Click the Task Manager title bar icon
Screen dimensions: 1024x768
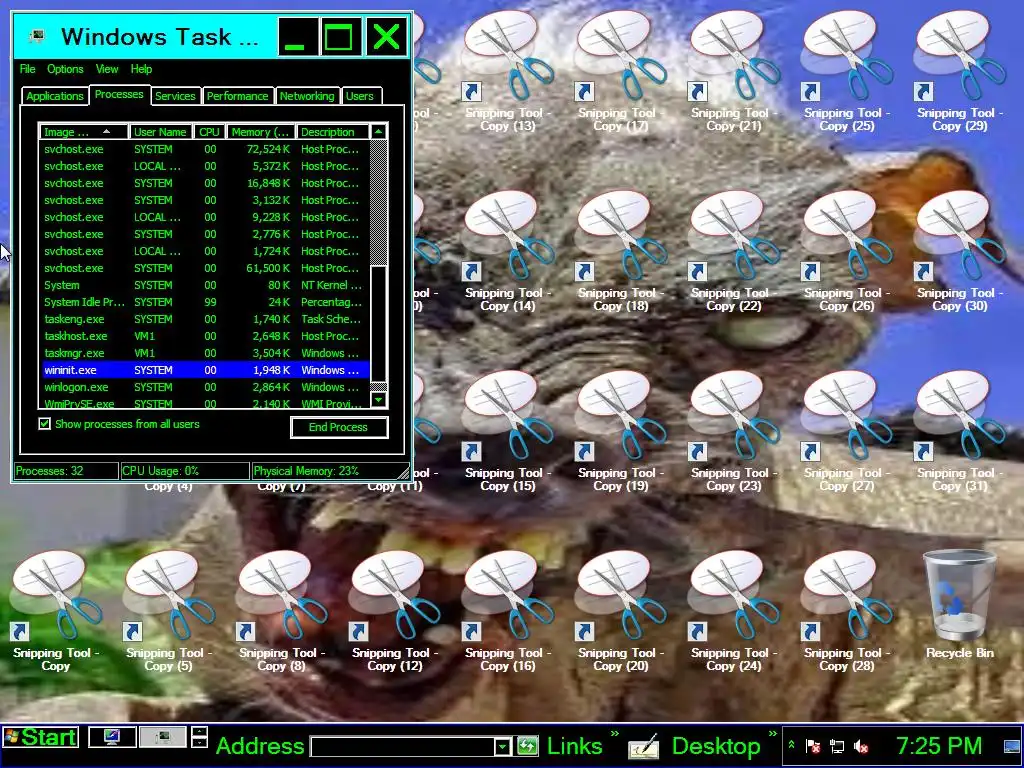tap(37, 37)
